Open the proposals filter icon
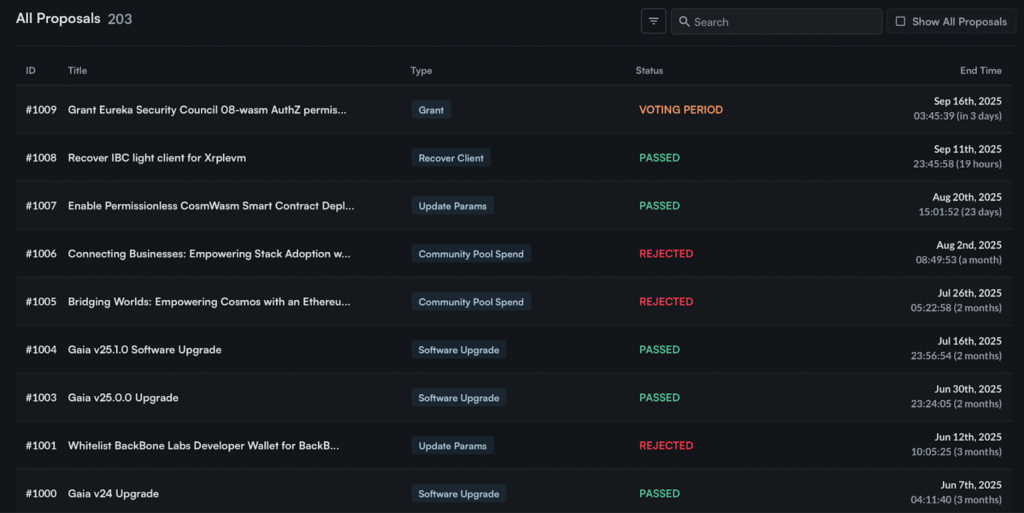The width and height of the screenshot is (1024, 513). (653, 21)
